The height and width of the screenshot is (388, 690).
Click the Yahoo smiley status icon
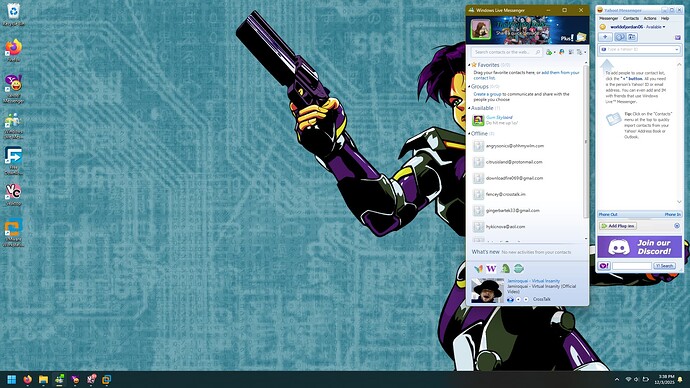[603, 27]
